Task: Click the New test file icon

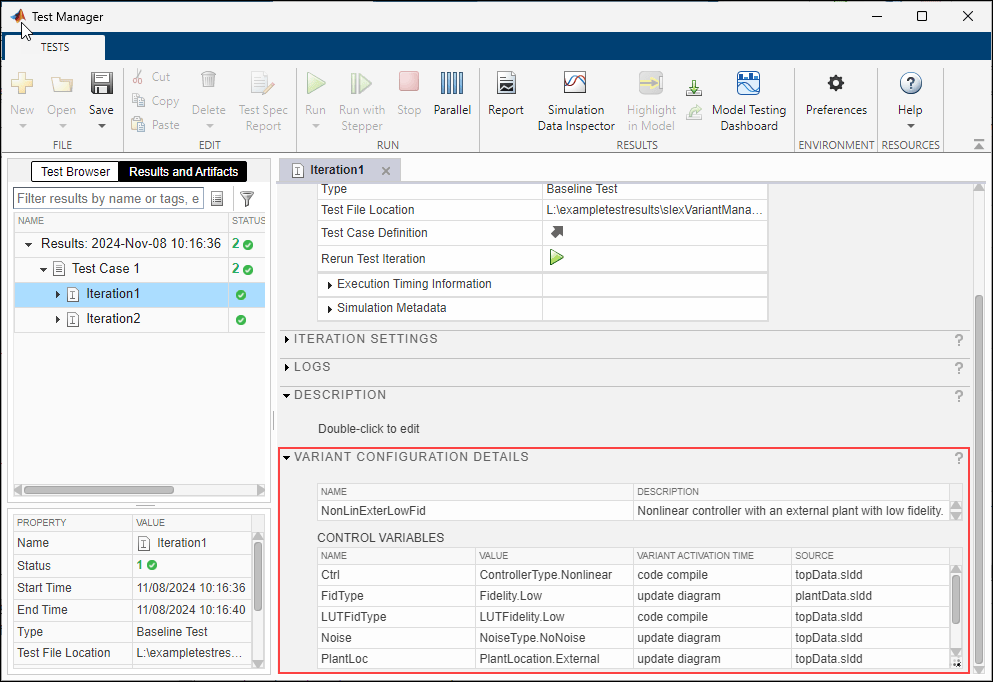Action: point(22,84)
